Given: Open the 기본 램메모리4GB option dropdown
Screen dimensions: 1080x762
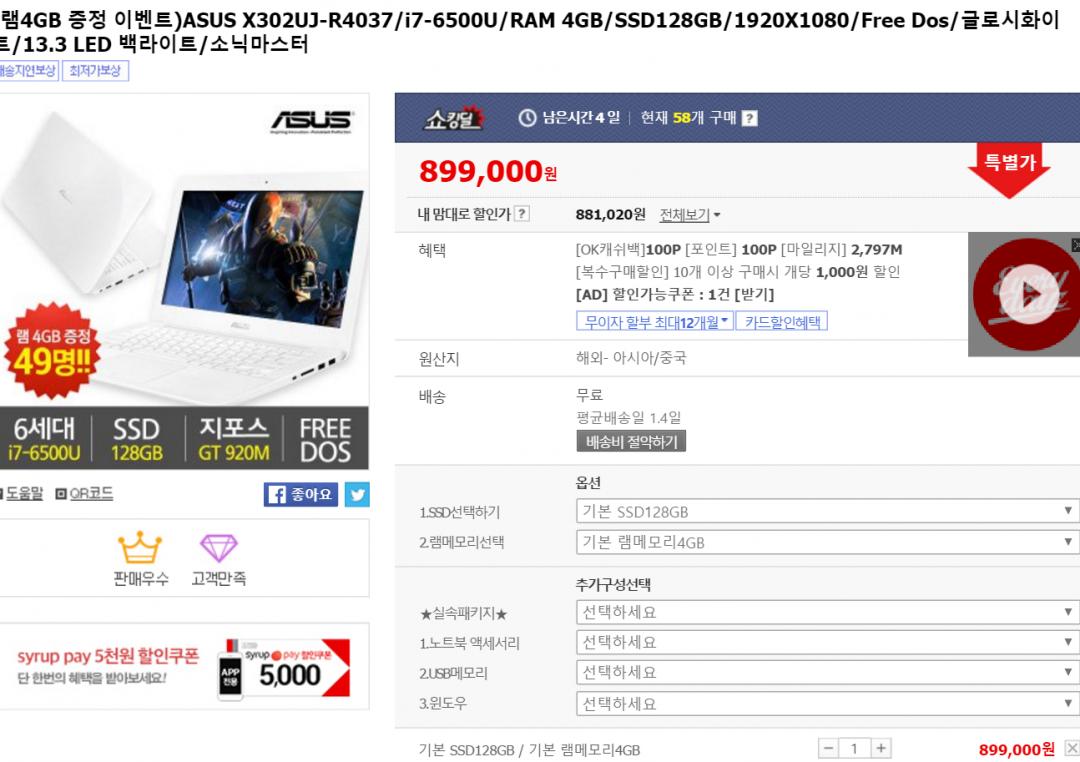Looking at the screenshot, I should [827, 542].
